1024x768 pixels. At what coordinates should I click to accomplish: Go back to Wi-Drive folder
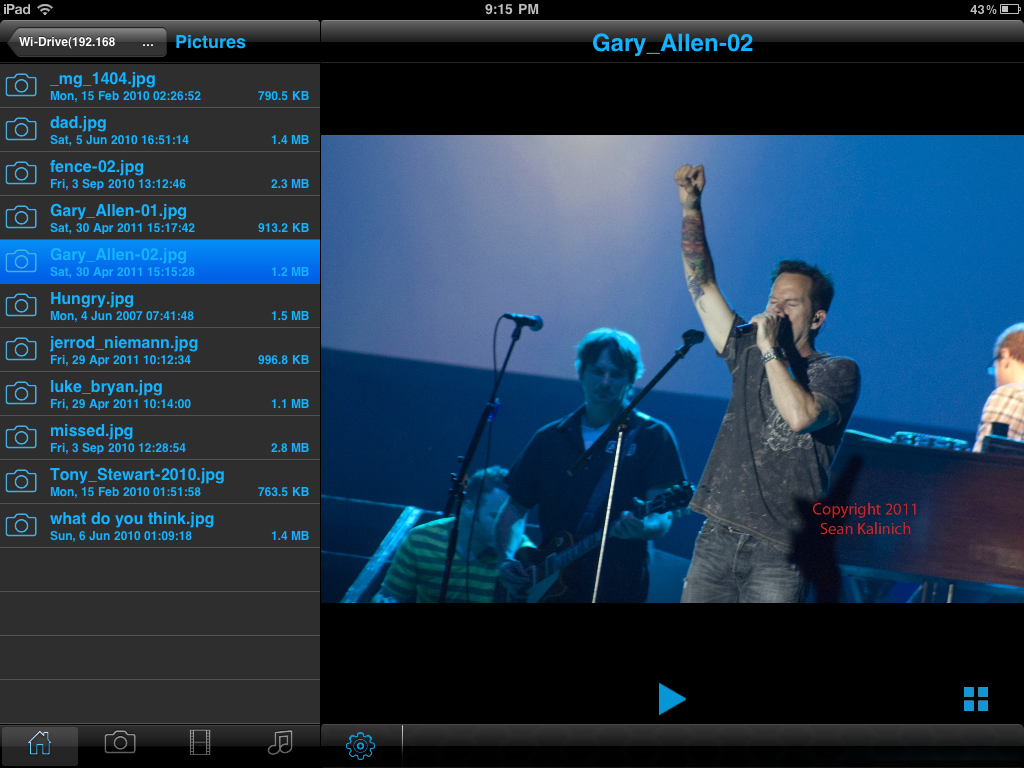click(x=86, y=42)
